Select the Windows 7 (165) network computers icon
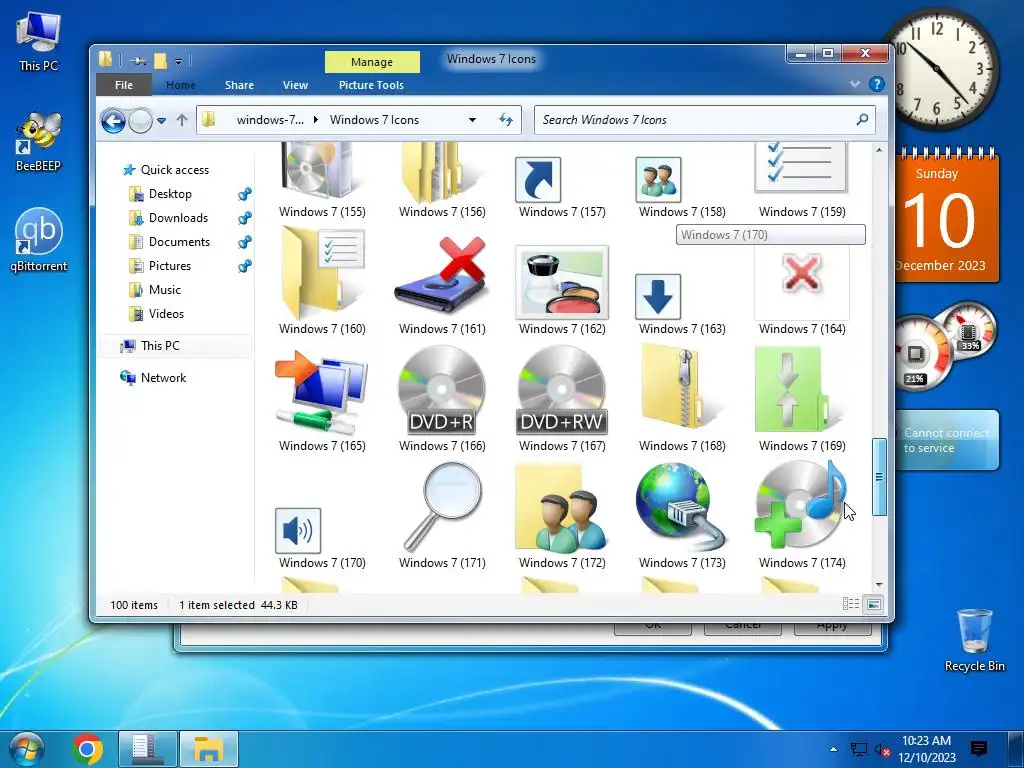Image resolution: width=1024 pixels, height=768 pixels. [x=321, y=392]
